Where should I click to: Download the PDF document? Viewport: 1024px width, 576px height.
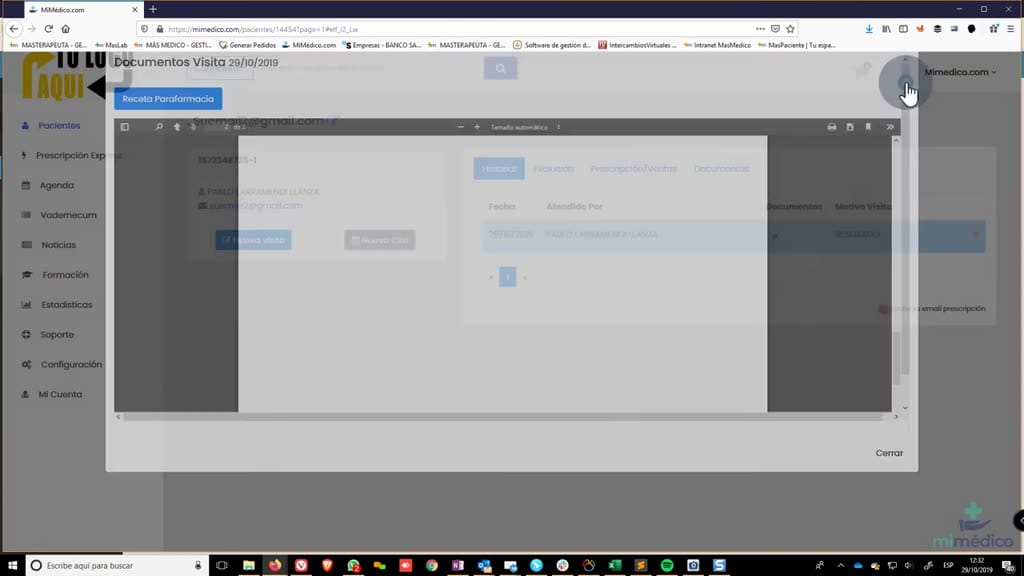850,127
